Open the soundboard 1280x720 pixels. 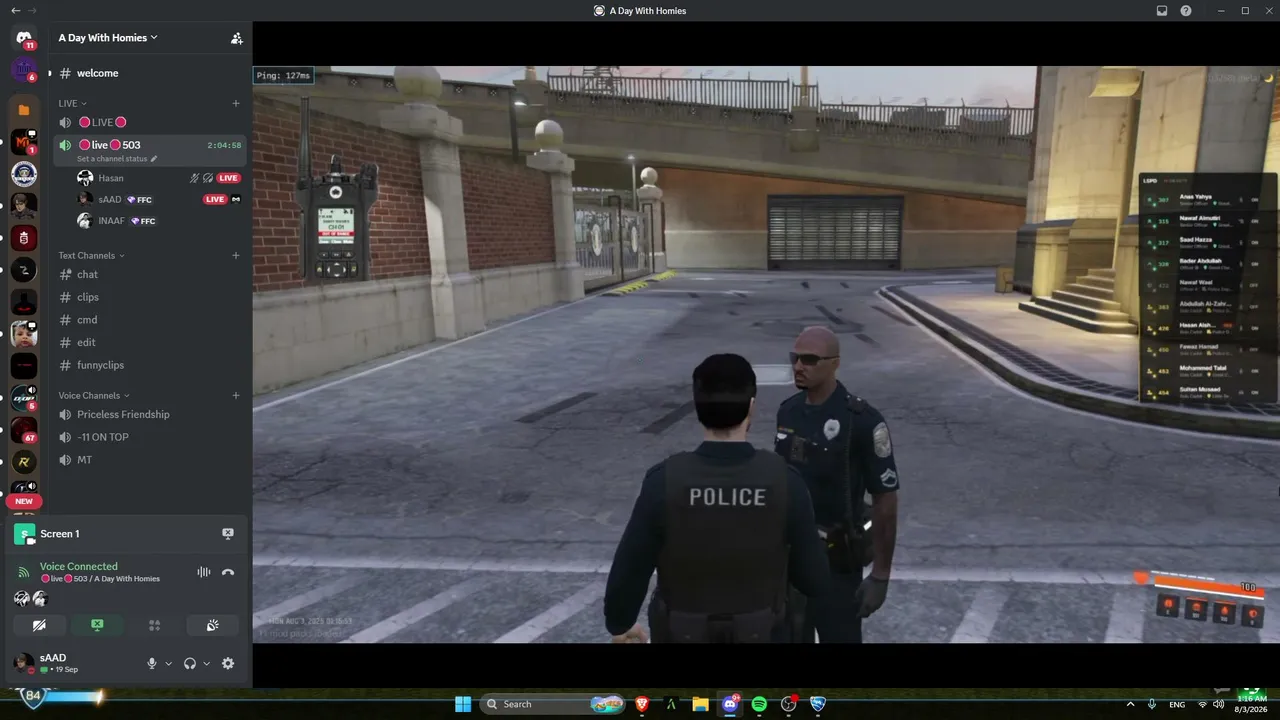(212, 625)
